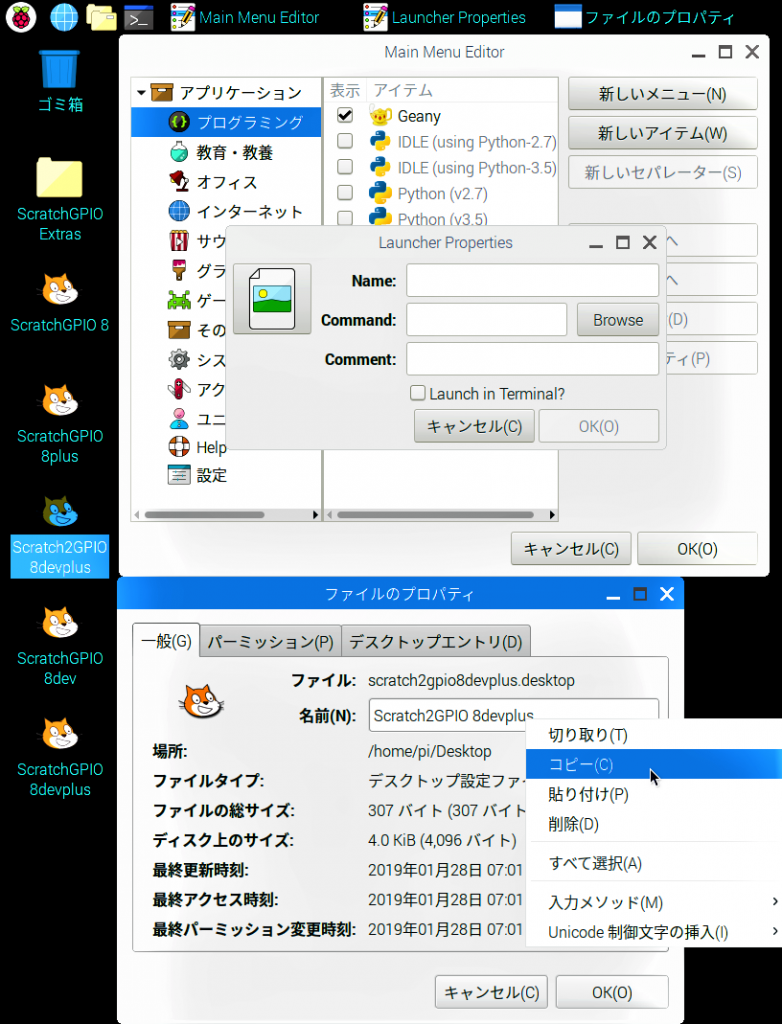The image size is (782, 1024).
Task: Check the Launch in Terminal option
Action: (x=418, y=394)
